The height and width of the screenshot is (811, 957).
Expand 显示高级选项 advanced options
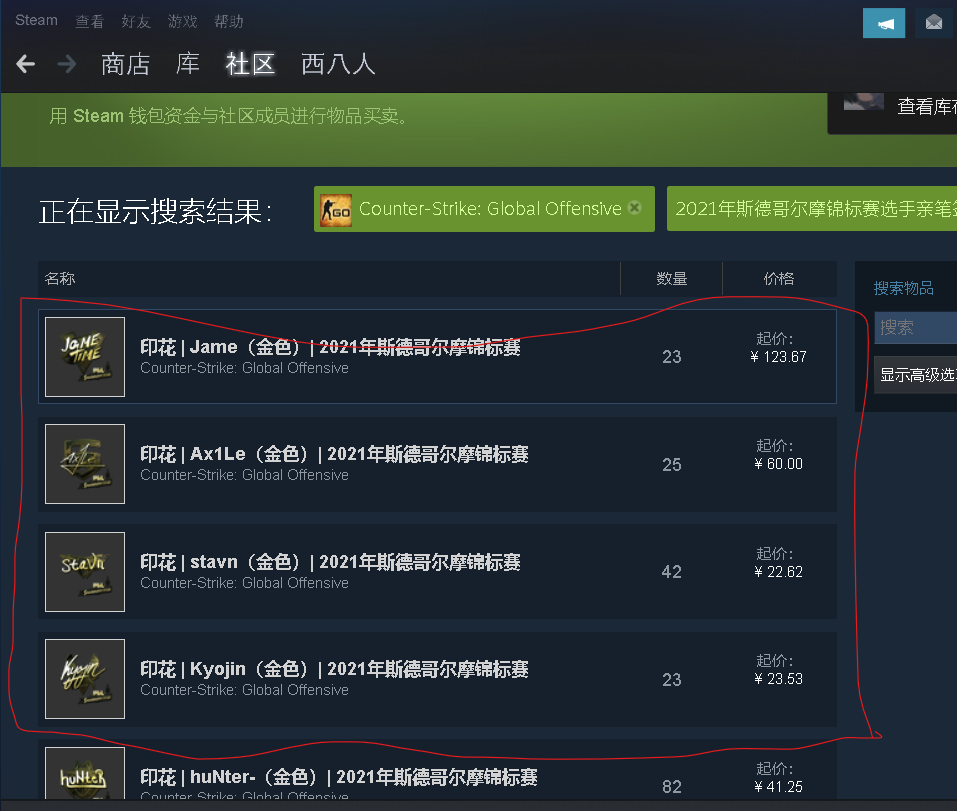(x=915, y=375)
